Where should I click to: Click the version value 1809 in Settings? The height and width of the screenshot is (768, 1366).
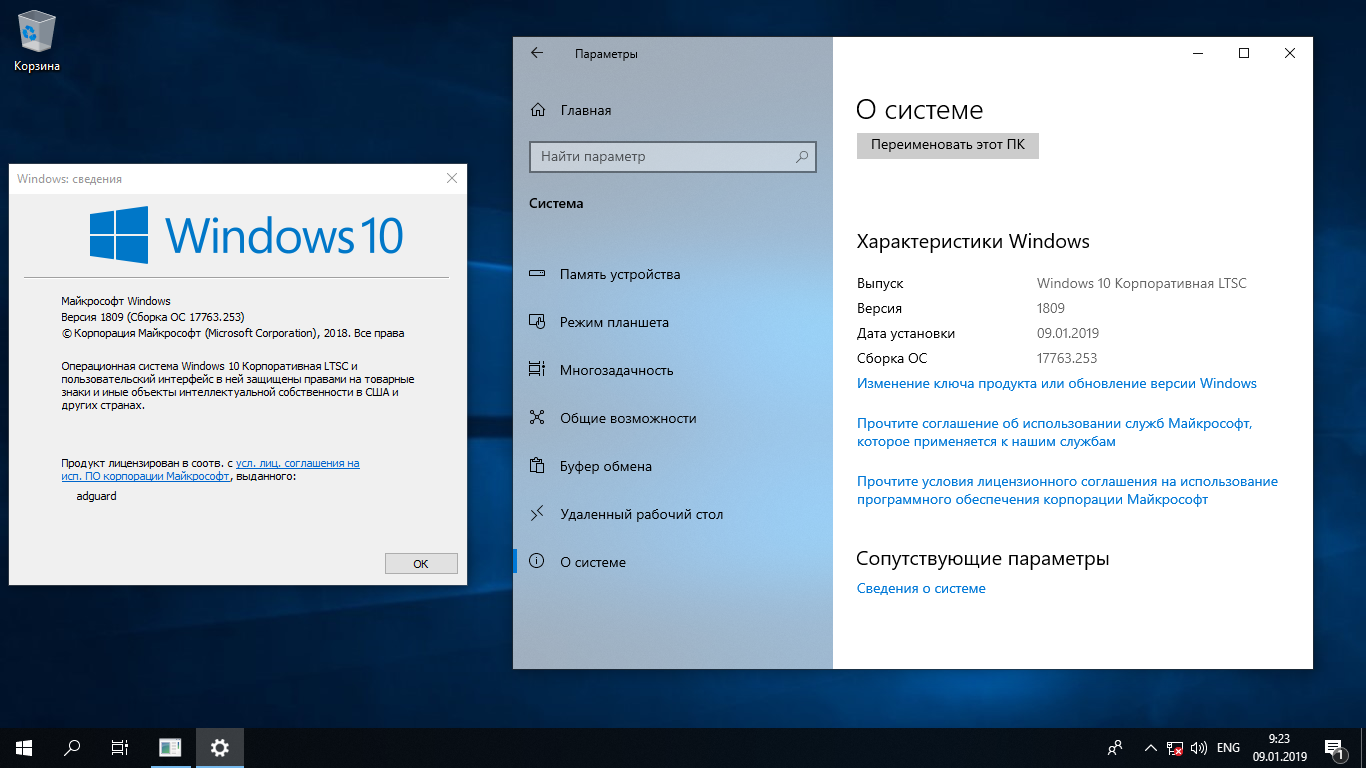pos(1051,308)
